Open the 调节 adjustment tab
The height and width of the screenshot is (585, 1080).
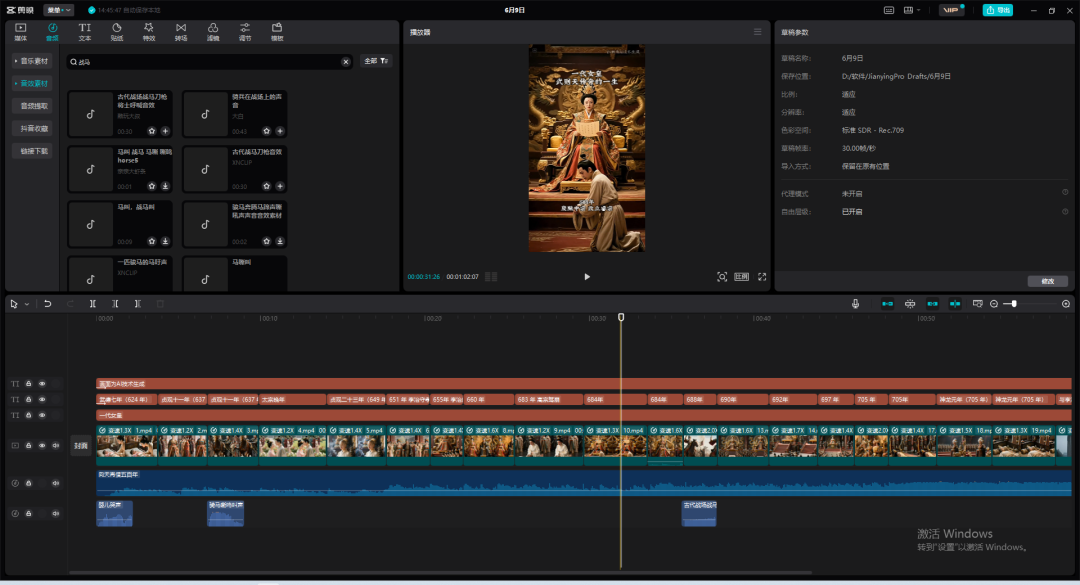[x=245, y=32]
